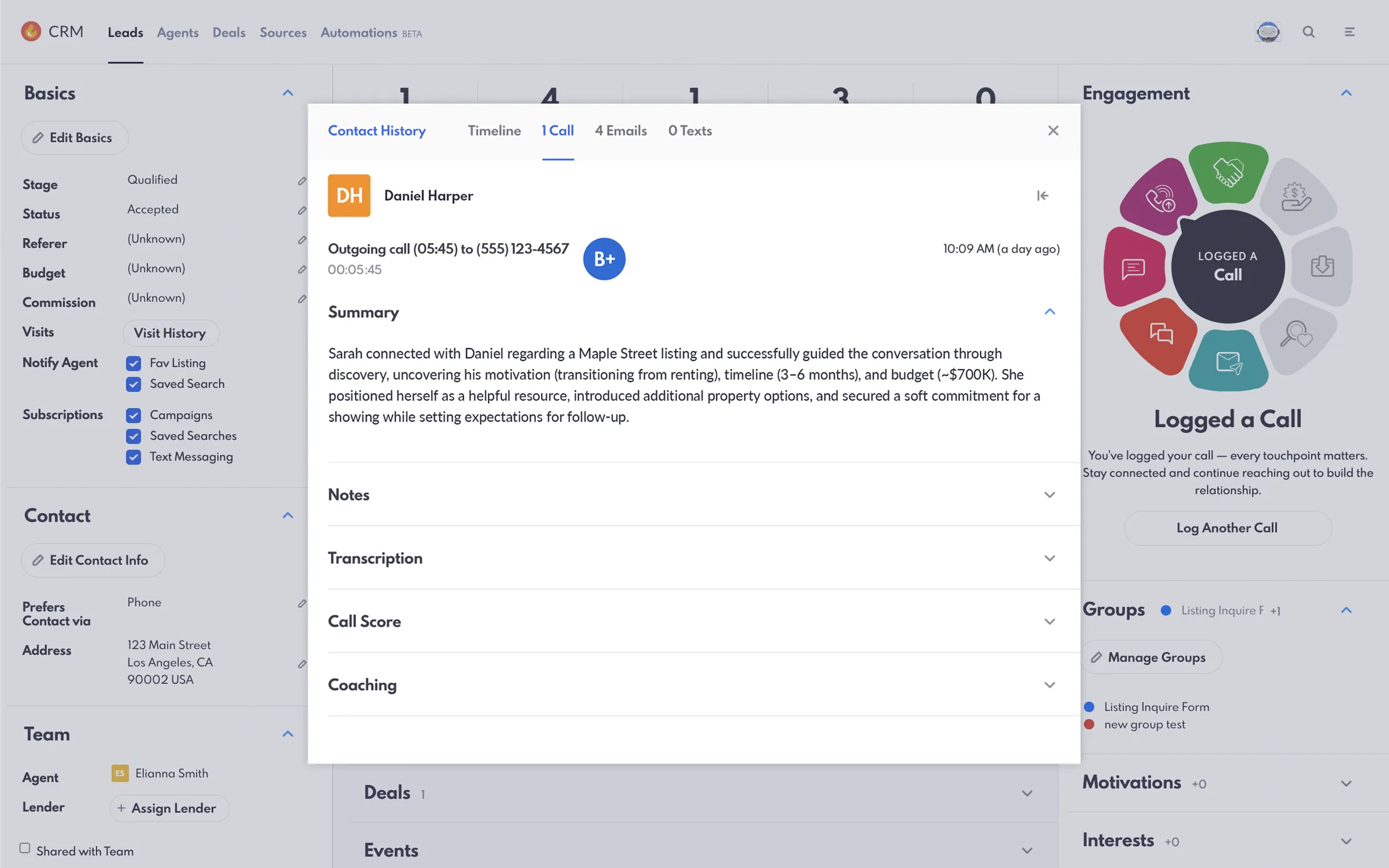Collapse the Summary section chevron
The image size is (1389, 868).
tap(1049, 312)
